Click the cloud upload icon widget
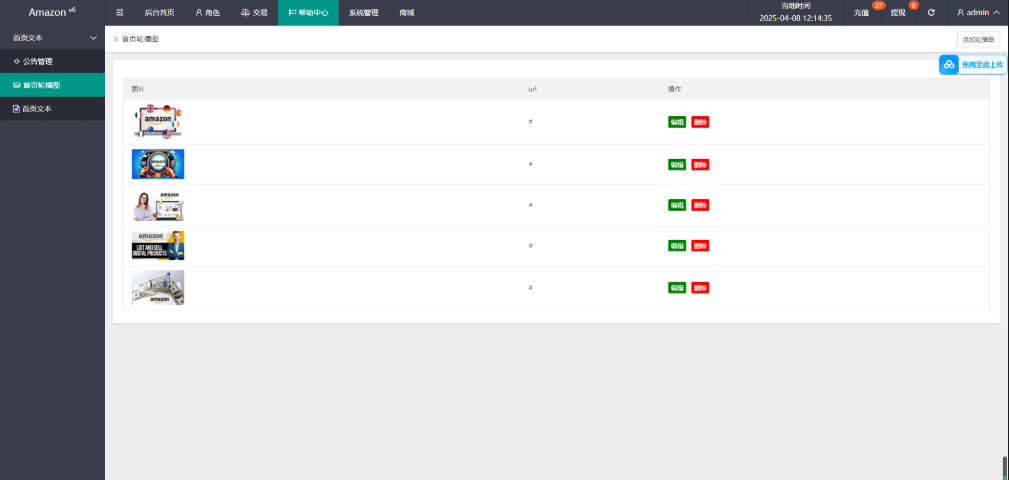 point(949,64)
